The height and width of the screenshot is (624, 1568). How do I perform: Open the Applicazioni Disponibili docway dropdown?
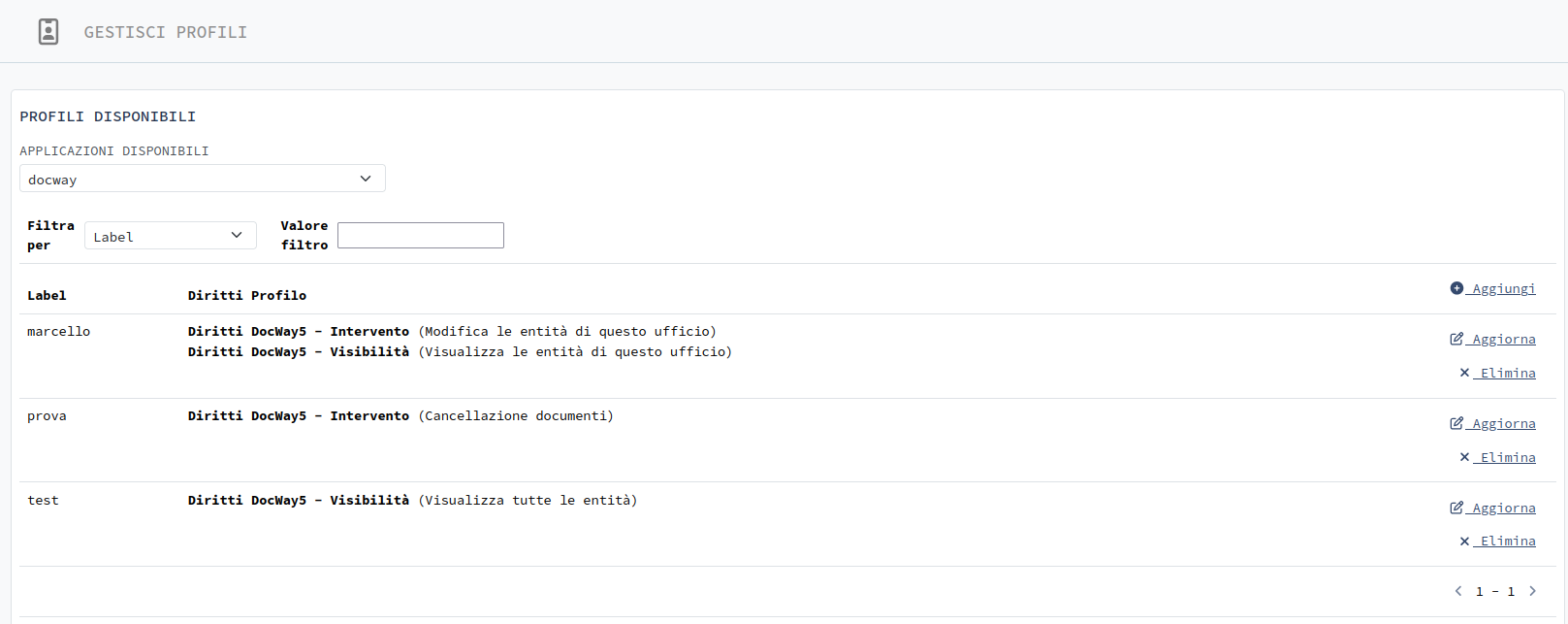(202, 179)
